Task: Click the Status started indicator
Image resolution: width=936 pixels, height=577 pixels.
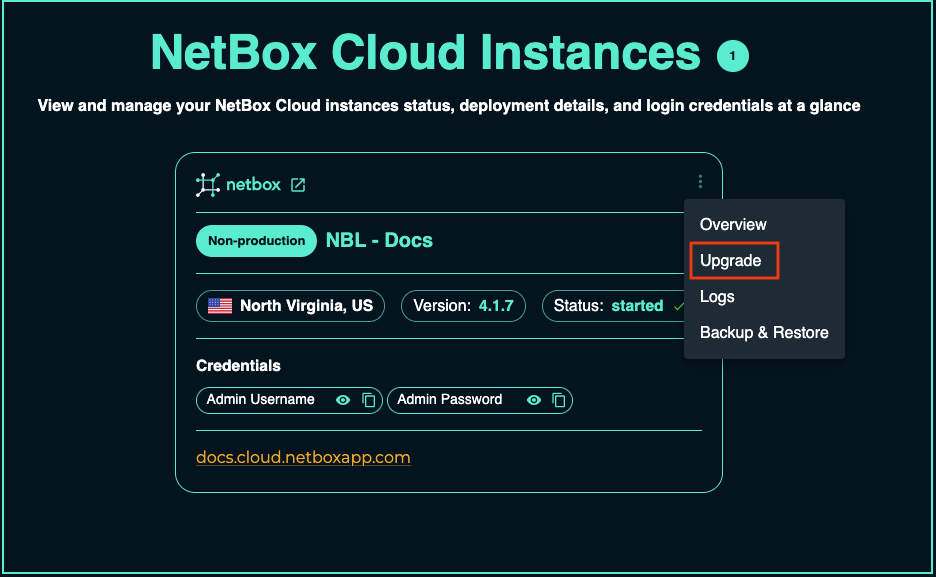Action: pos(610,306)
